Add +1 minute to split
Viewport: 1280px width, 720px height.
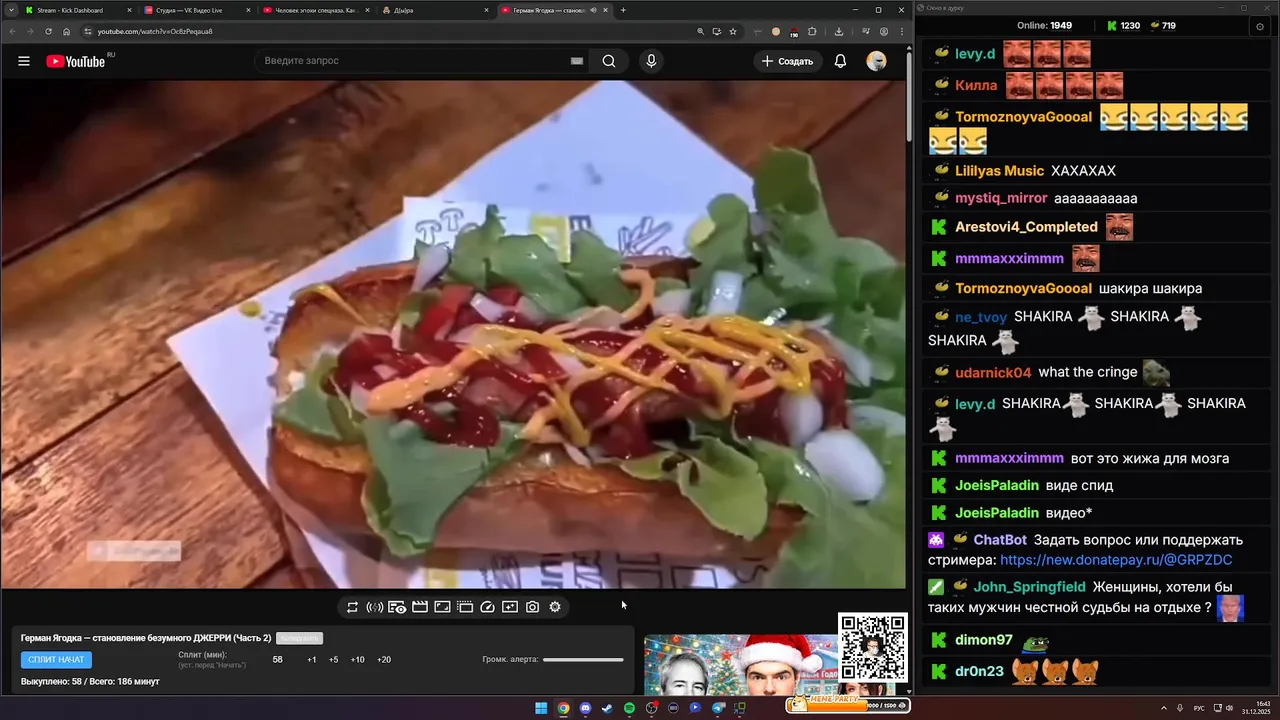[x=312, y=660]
